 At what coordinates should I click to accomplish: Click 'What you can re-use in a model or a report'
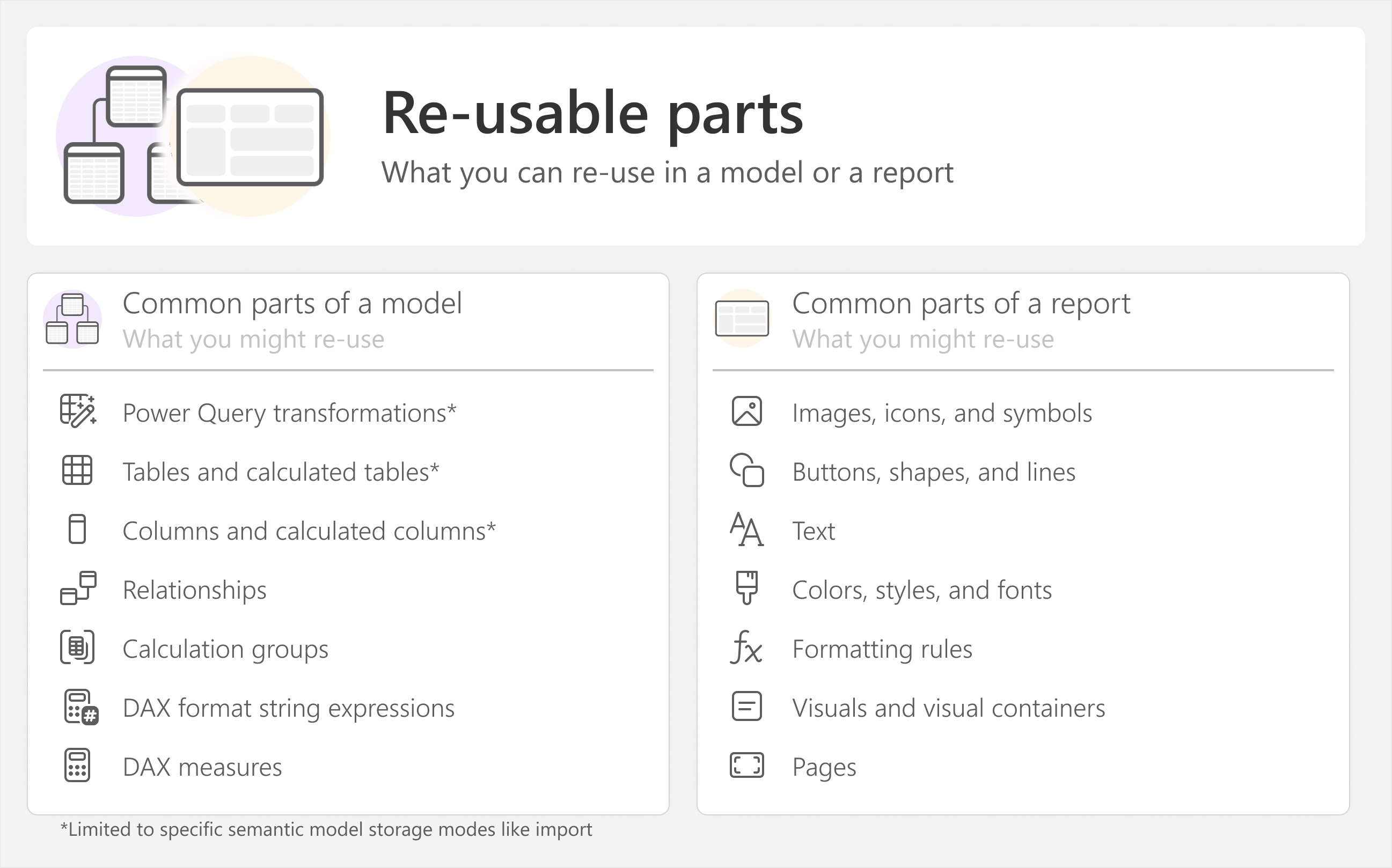coord(667,173)
